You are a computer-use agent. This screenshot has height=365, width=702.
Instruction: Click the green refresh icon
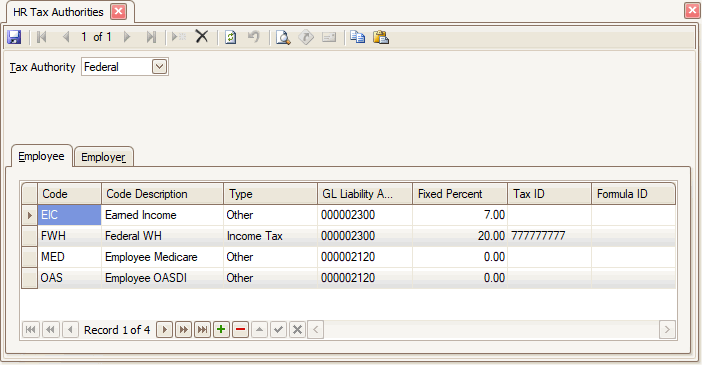coord(231,37)
